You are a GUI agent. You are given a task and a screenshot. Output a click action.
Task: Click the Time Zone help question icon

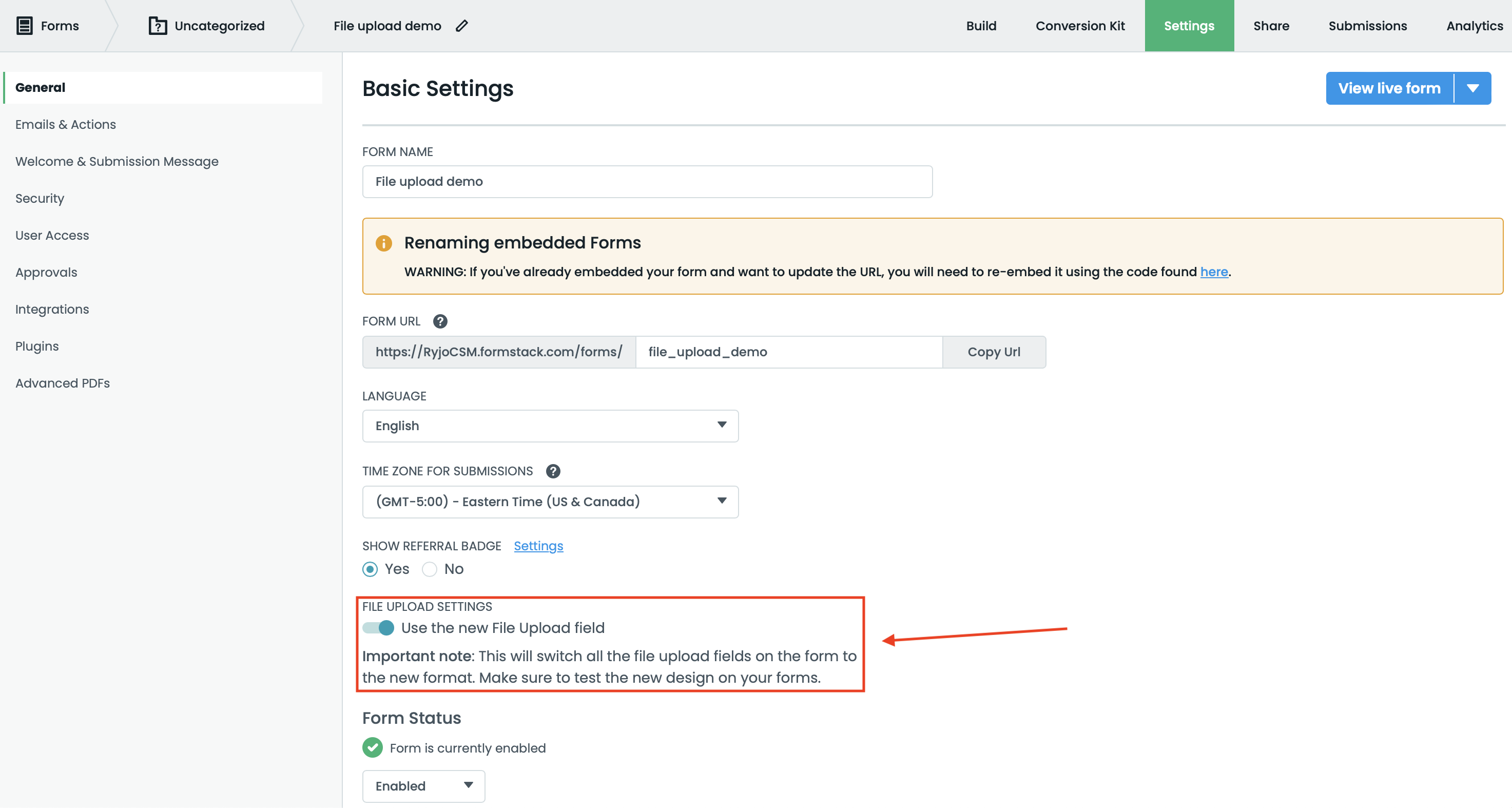tap(553, 471)
